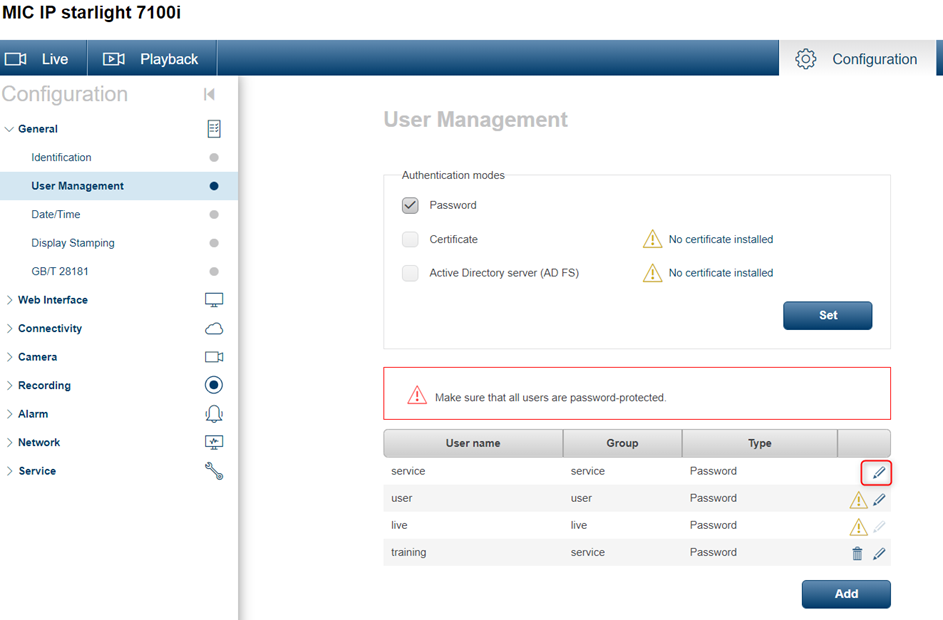Click the warning icon in live user row
943x620 pixels.
pos(858,527)
